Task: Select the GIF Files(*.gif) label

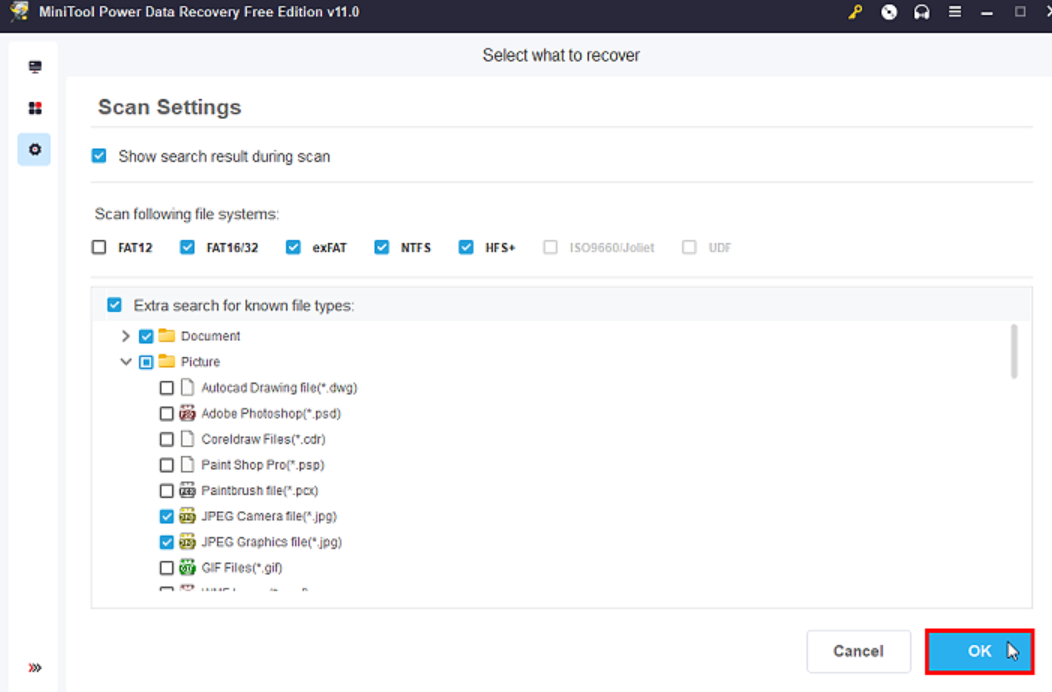Action: 242,568
